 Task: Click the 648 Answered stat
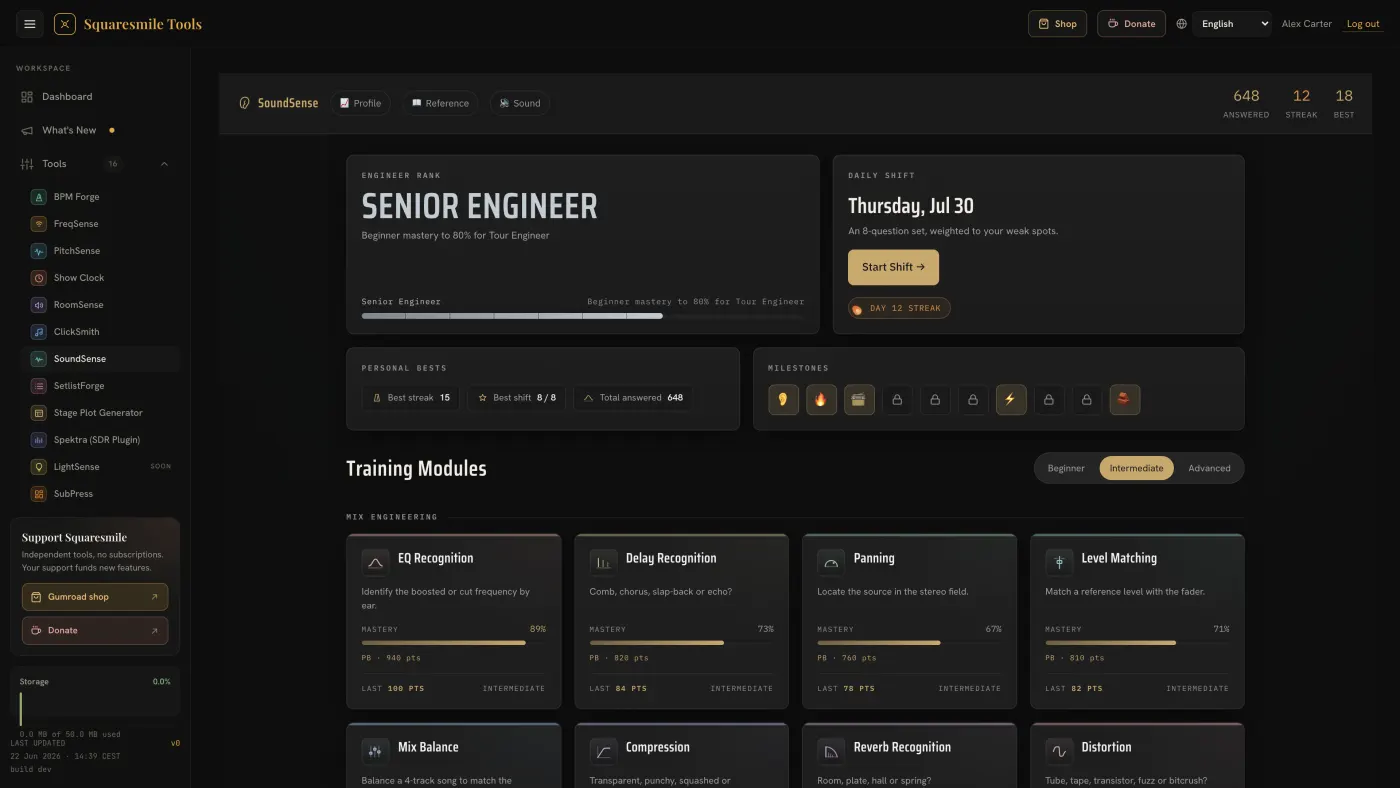[1246, 103]
